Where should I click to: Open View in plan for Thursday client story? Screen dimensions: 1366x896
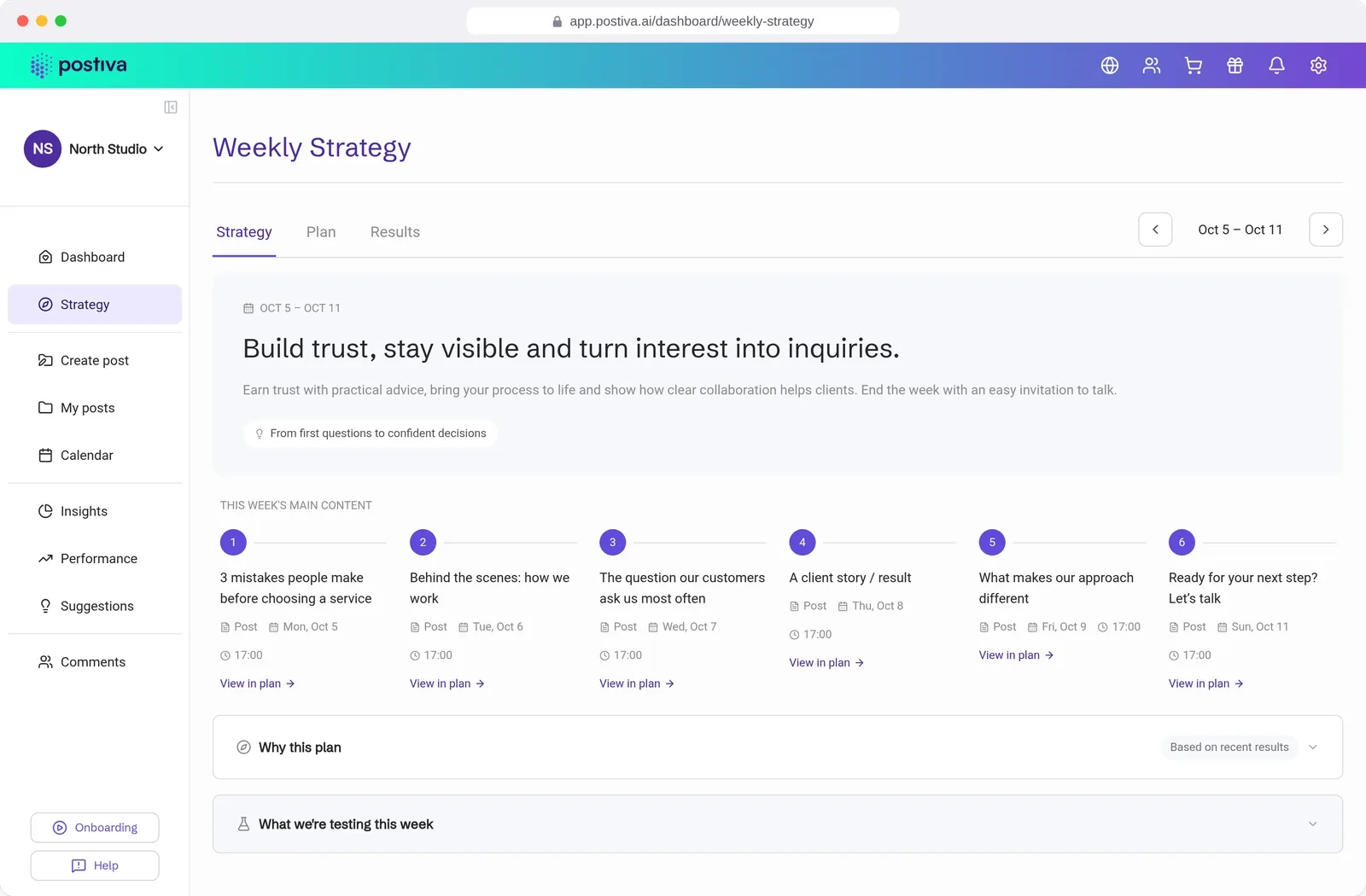[x=826, y=663]
